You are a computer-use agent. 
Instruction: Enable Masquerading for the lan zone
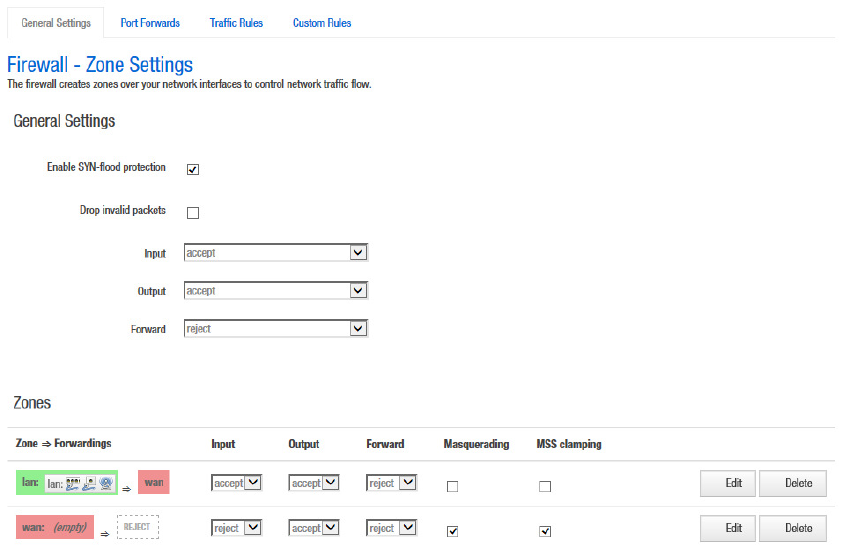tap(452, 487)
